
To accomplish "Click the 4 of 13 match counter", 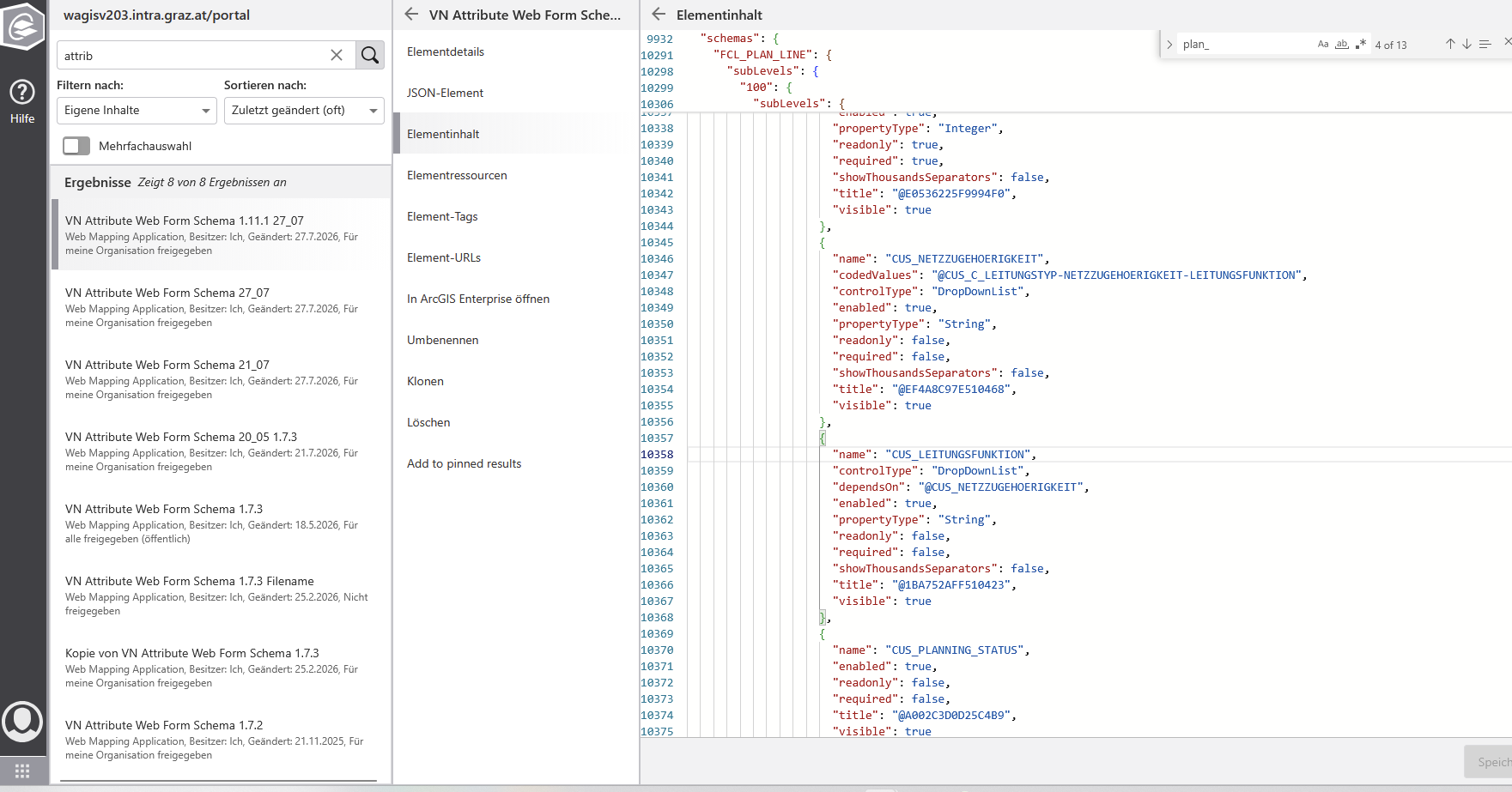I will pos(1391,45).
